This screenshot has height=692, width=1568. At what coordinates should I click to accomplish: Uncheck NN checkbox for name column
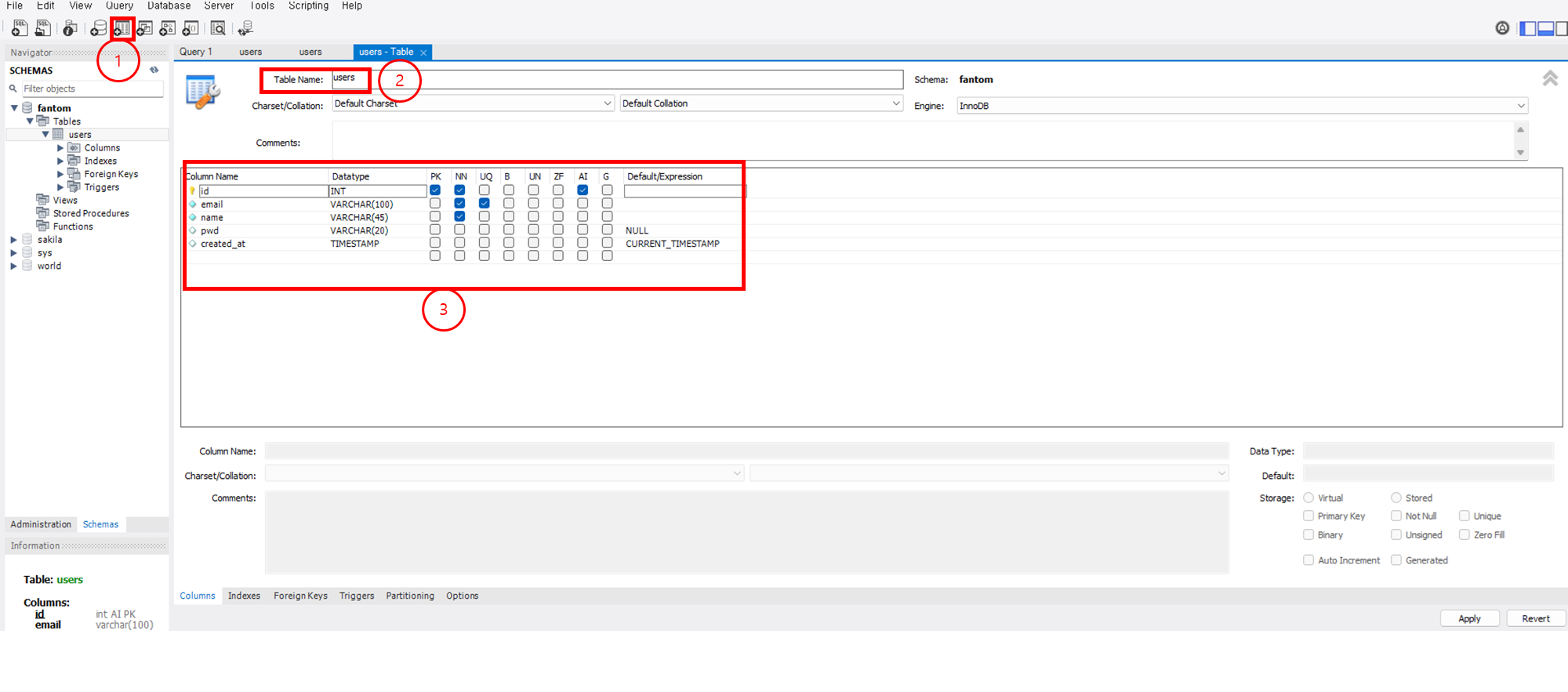[x=459, y=217]
